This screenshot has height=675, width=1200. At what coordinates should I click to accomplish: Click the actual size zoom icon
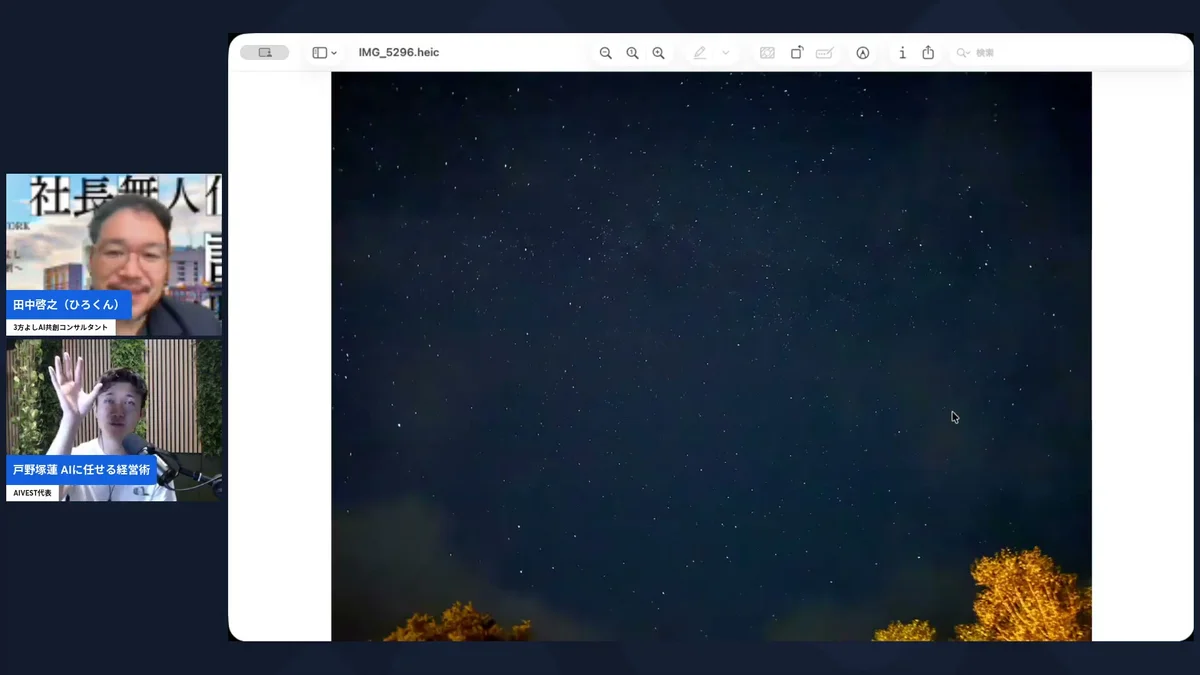tap(632, 53)
